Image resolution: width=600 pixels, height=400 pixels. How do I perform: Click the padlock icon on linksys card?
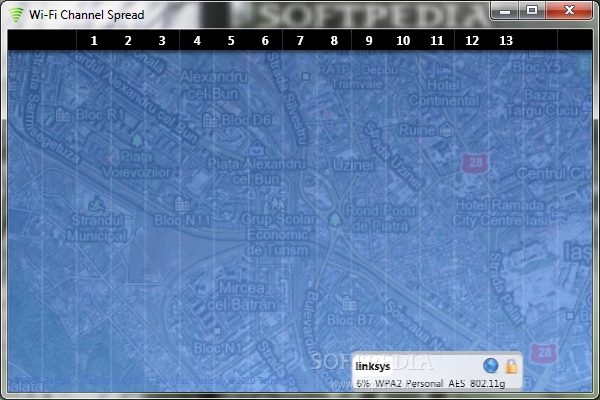(511, 366)
